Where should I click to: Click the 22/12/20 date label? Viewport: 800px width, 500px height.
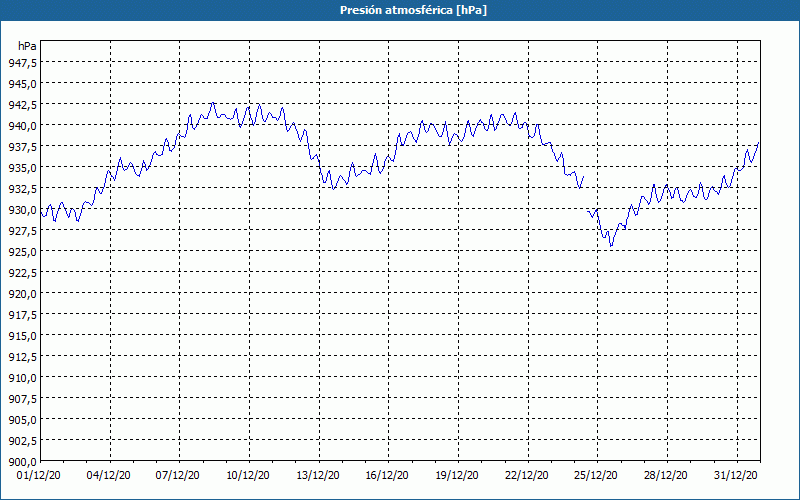click(527, 475)
